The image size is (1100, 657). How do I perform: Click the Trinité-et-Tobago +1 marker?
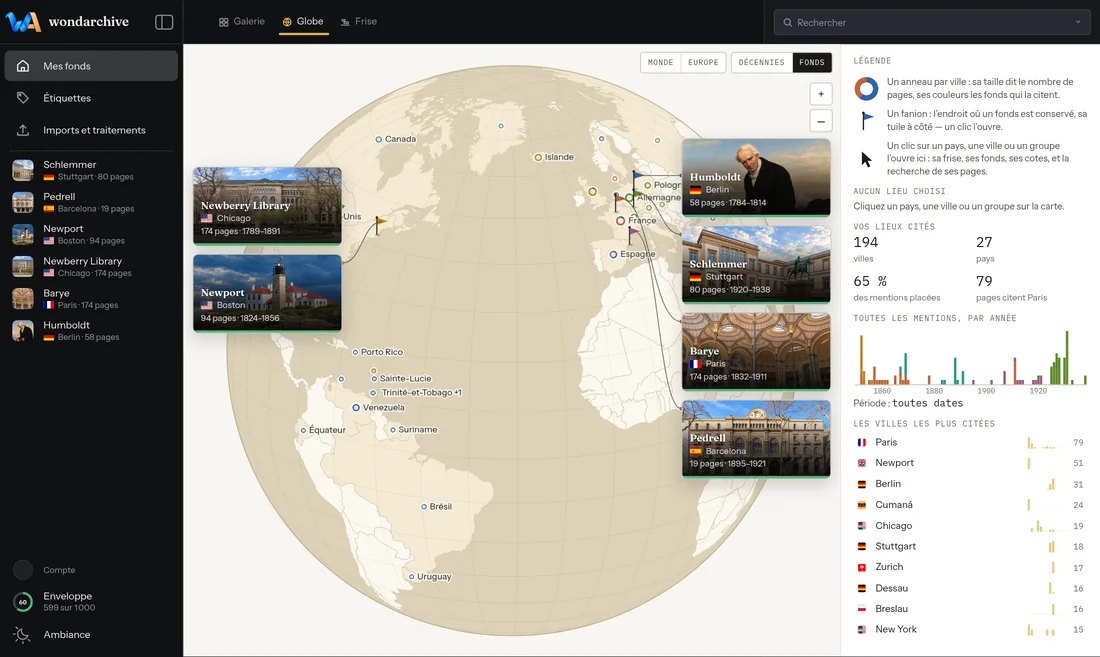374,393
